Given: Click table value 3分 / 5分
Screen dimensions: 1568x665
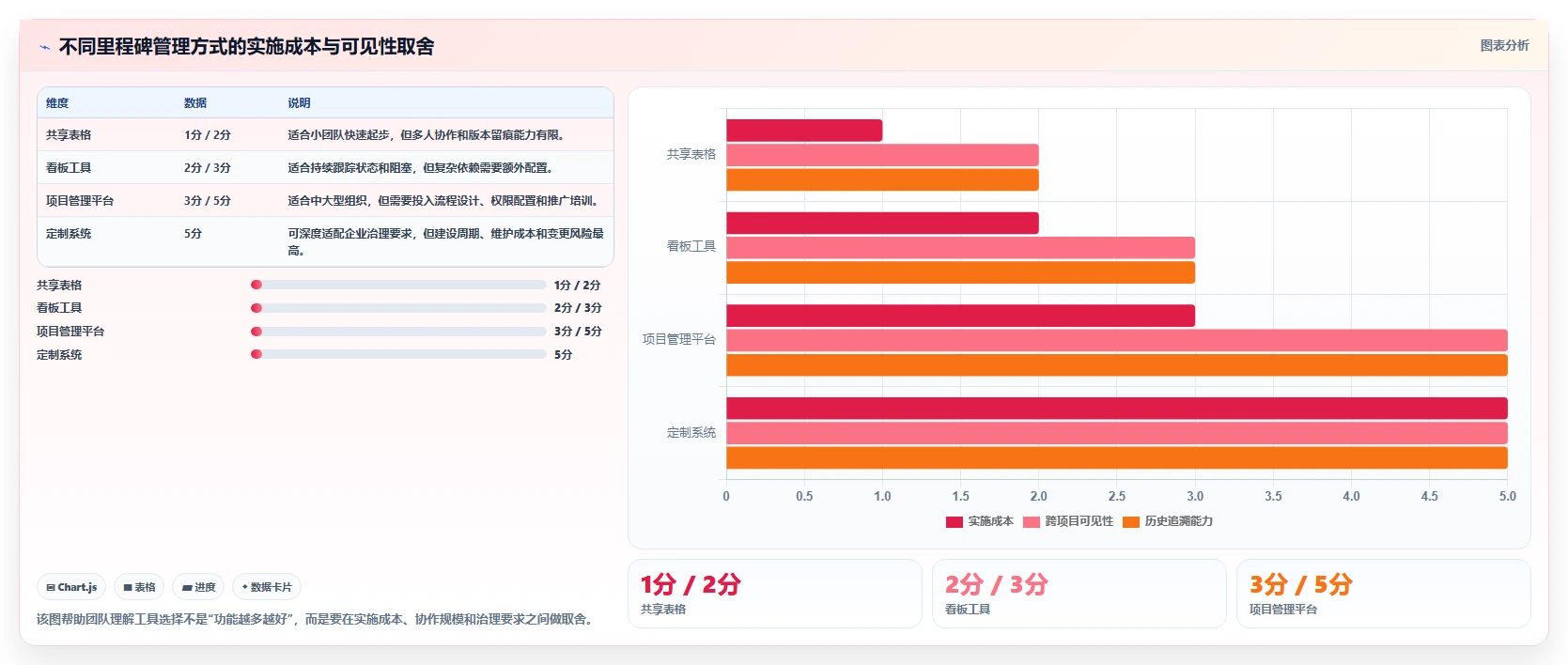Looking at the screenshot, I should point(208,201).
